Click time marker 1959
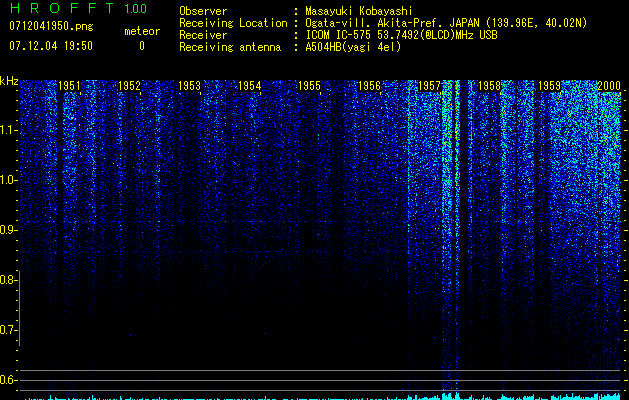Image resolution: width=629 pixels, height=400 pixels. point(549,85)
